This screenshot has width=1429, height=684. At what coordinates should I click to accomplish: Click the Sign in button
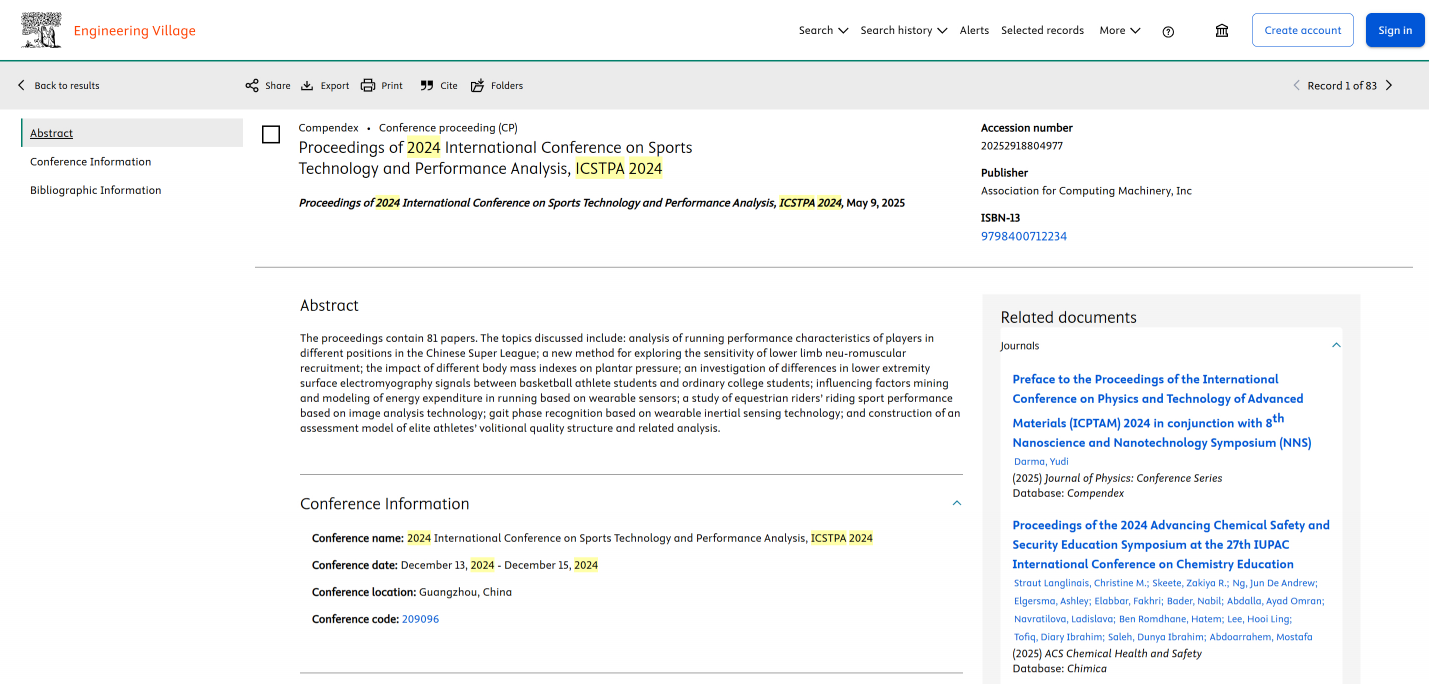pyautogui.click(x=1395, y=30)
